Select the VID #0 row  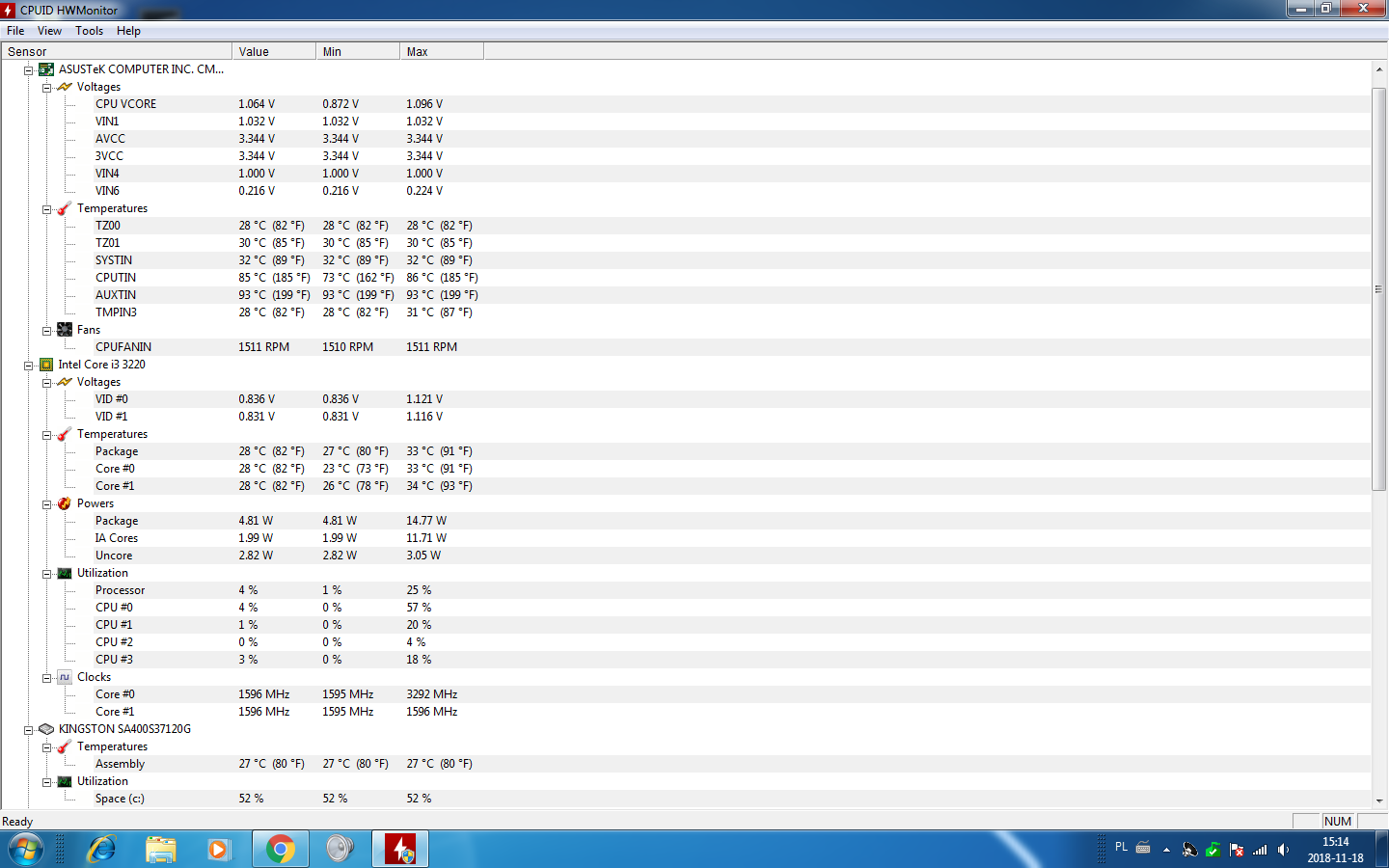686,399
